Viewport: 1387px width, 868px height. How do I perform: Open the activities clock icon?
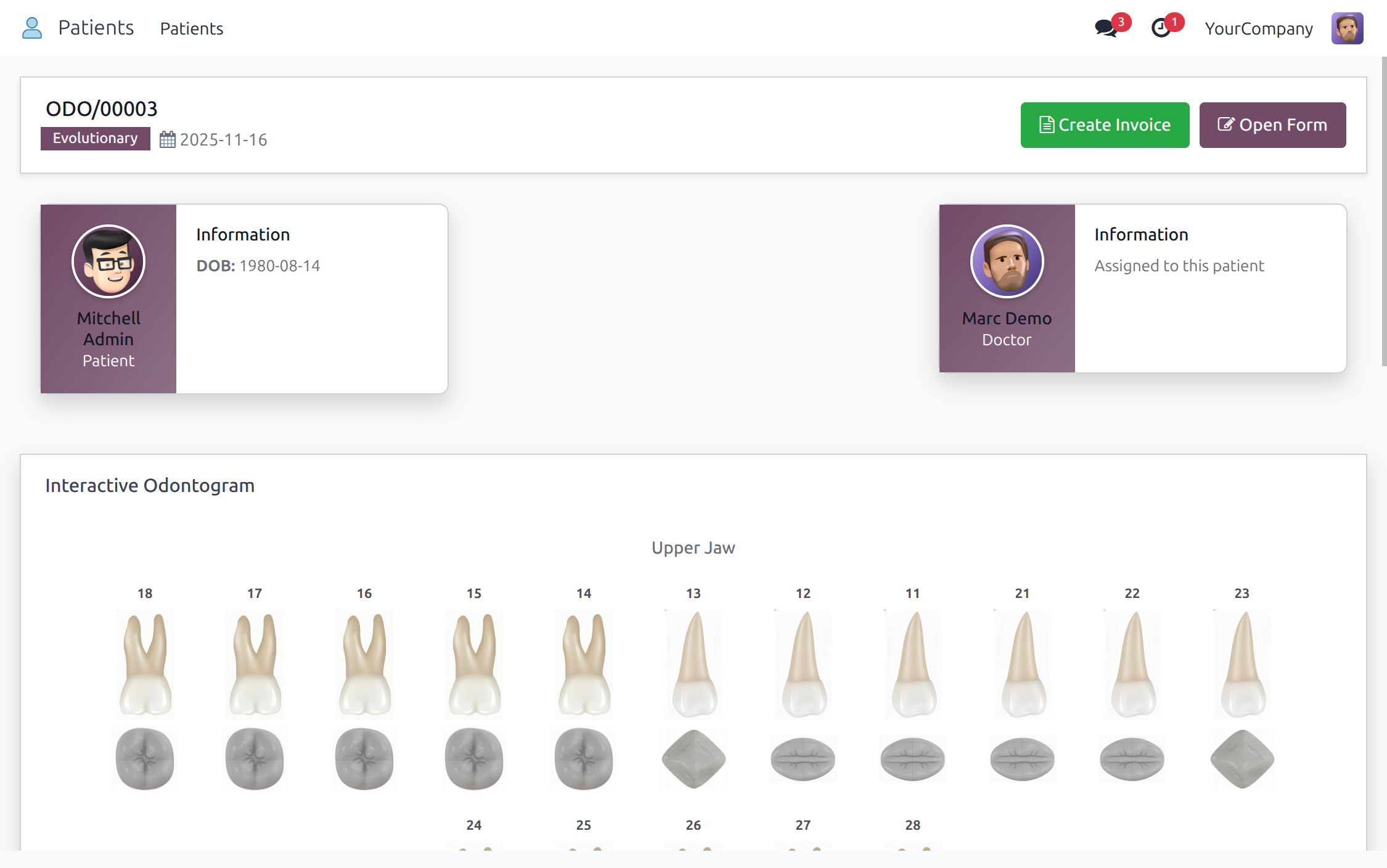pyautogui.click(x=1161, y=28)
